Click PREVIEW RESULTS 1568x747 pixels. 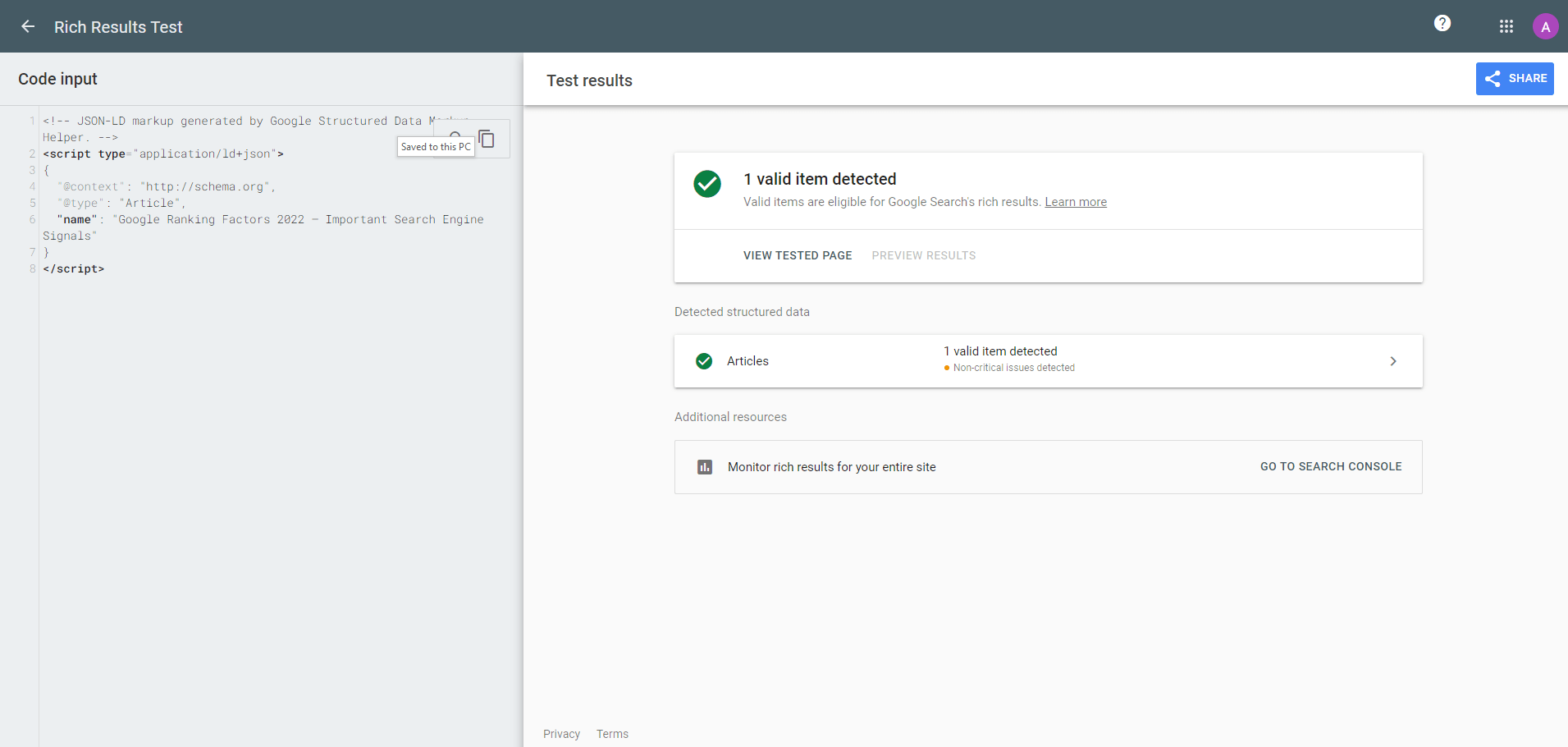click(923, 255)
